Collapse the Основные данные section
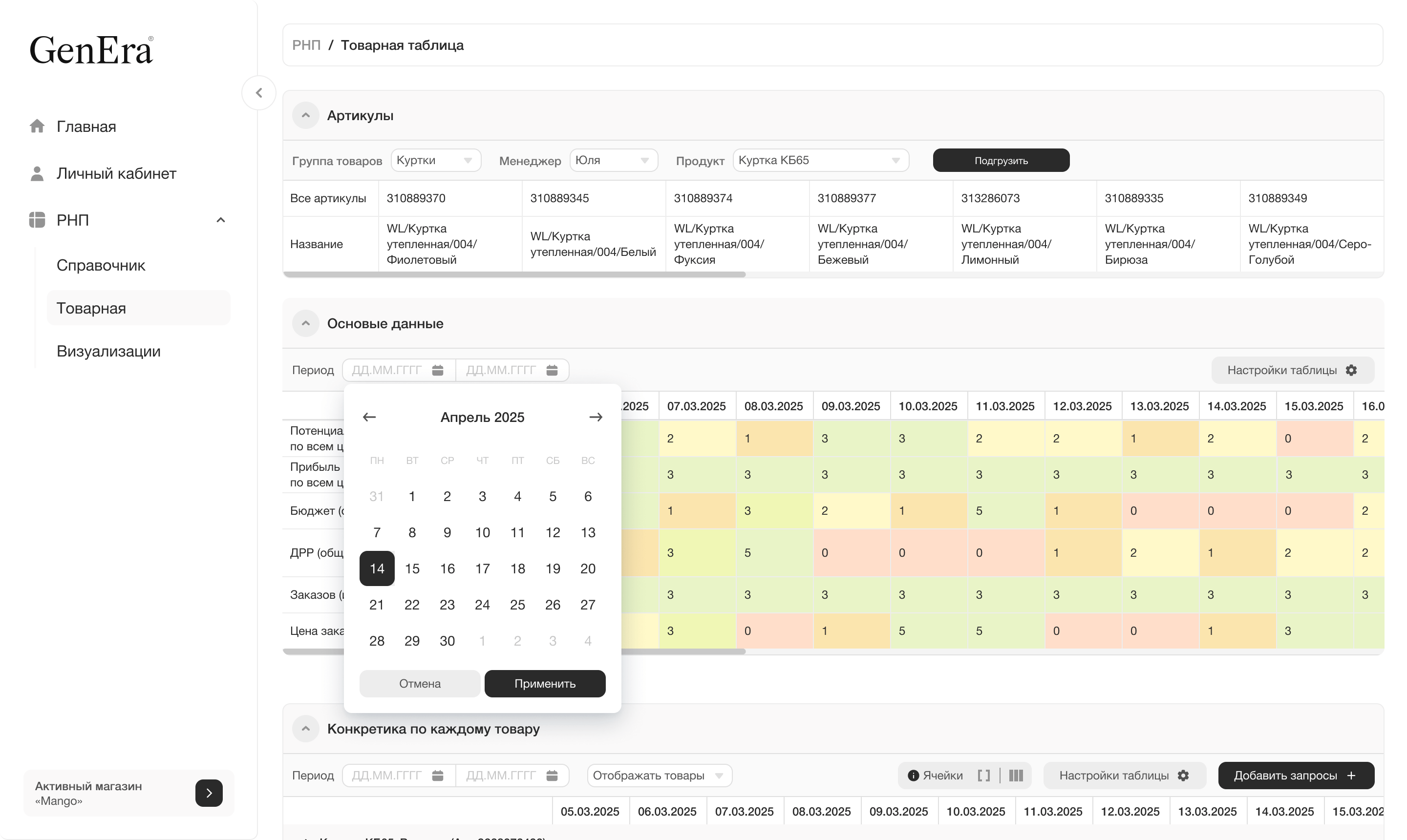The width and height of the screenshot is (1407, 840). pos(306,324)
